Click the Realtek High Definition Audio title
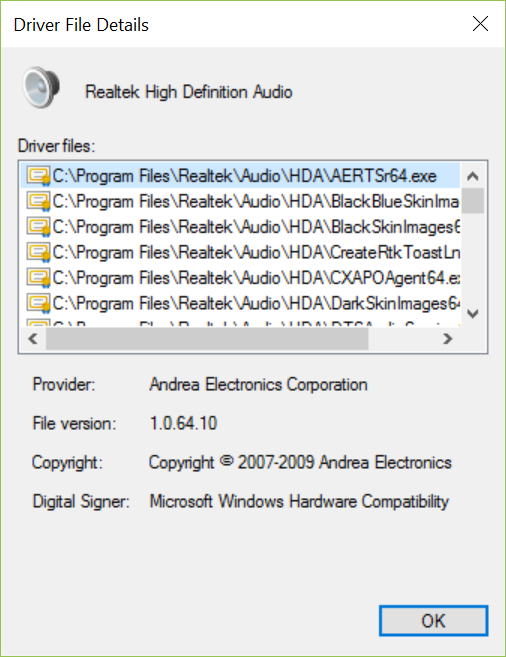Viewport: 506px width, 657px height. (x=188, y=92)
